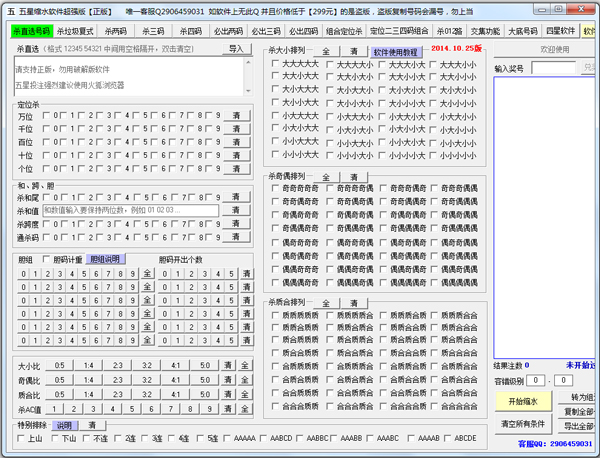The height and width of the screenshot is (458, 600).
Task: Open the 杀垃圾复式 tab
Action: click(x=75, y=31)
